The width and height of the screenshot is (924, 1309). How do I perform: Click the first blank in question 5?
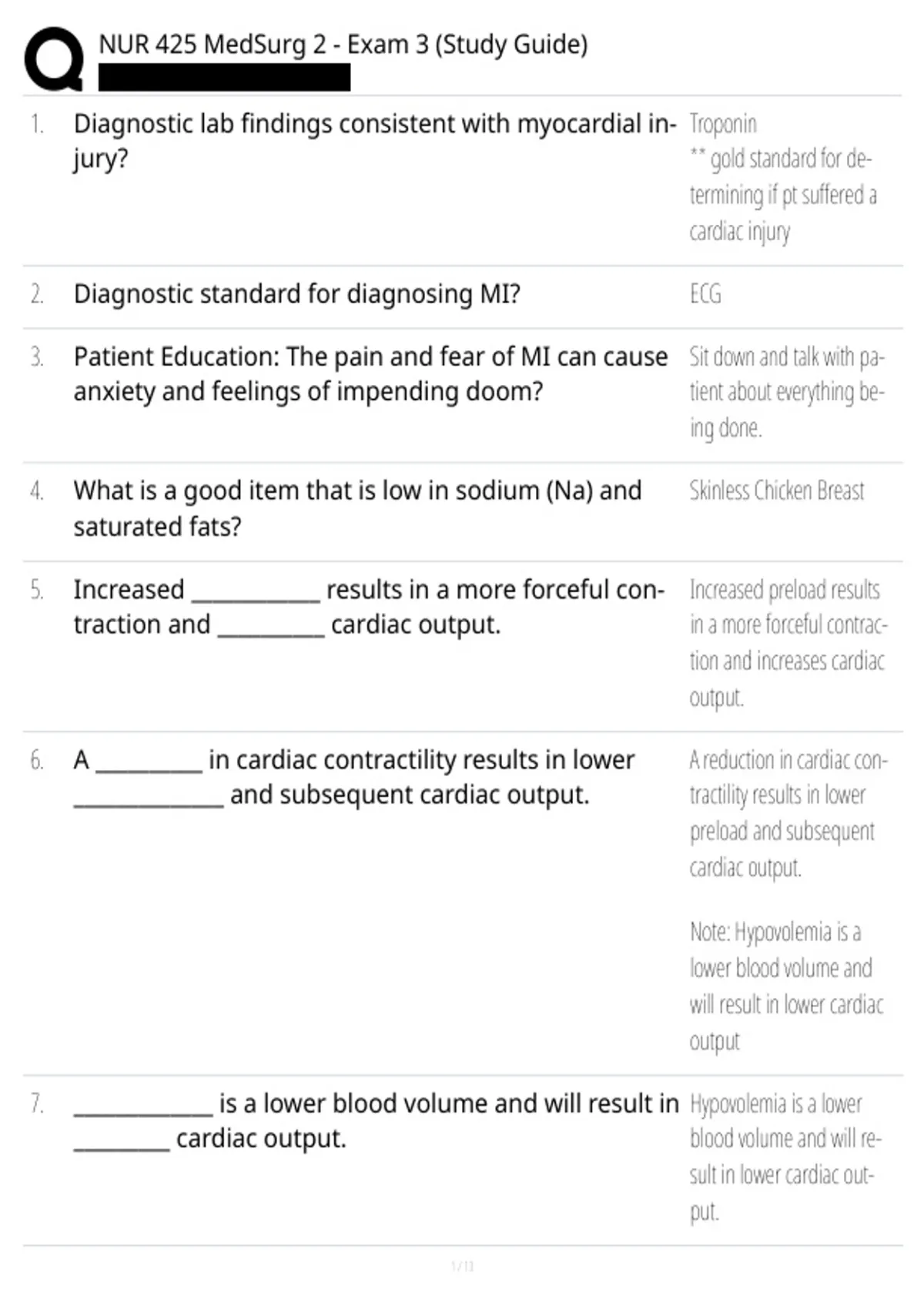tap(255, 593)
